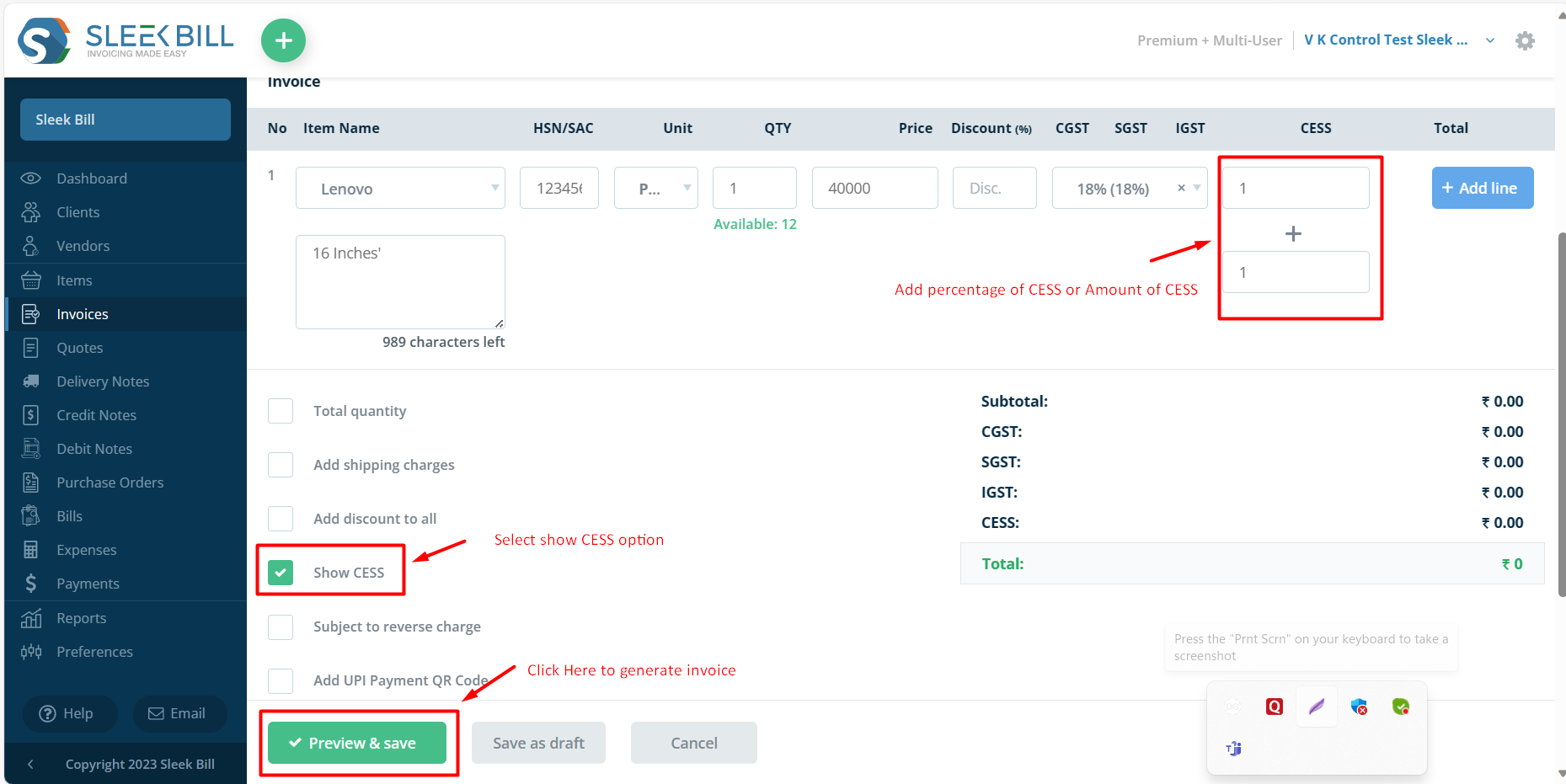The width and height of the screenshot is (1566, 784).
Task: Click the Dashboard eye icon in sidebar
Action: click(x=31, y=179)
